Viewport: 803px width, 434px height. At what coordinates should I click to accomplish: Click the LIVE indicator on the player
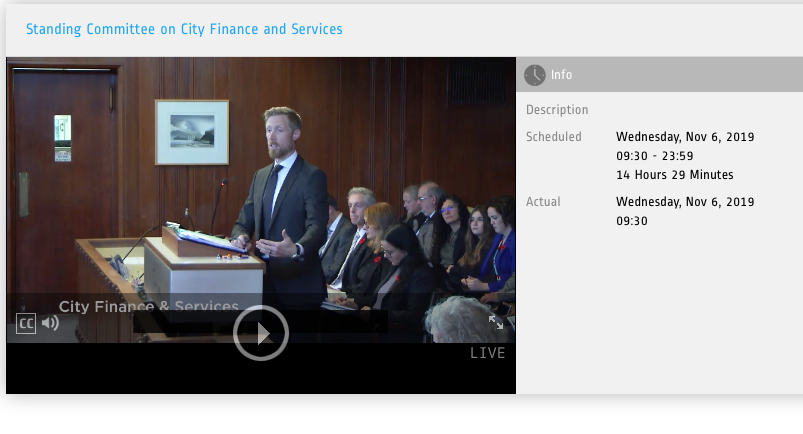pyautogui.click(x=488, y=353)
